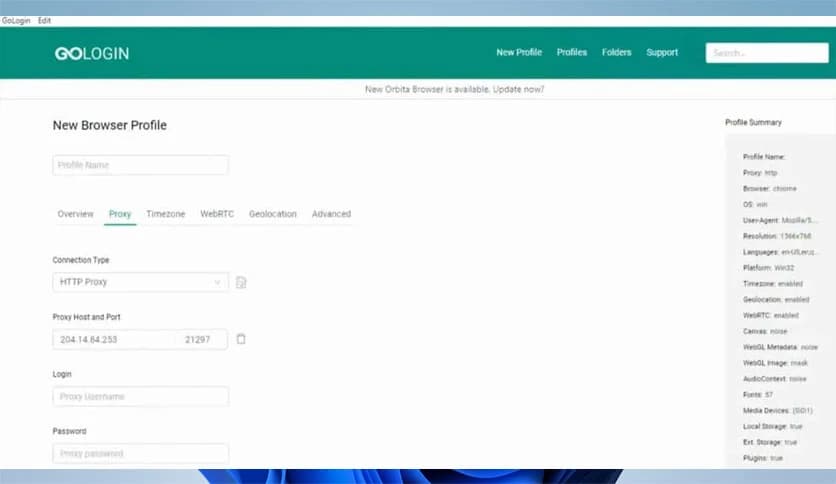Click the Password label

pyautogui.click(x=69, y=431)
